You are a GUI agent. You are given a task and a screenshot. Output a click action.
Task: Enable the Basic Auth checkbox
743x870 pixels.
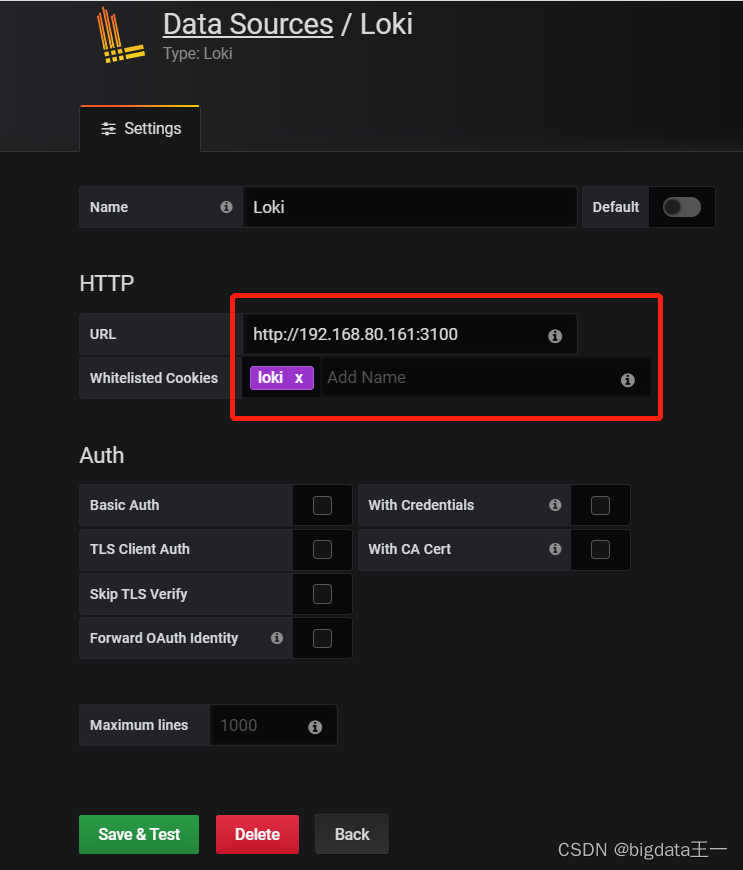[322, 505]
